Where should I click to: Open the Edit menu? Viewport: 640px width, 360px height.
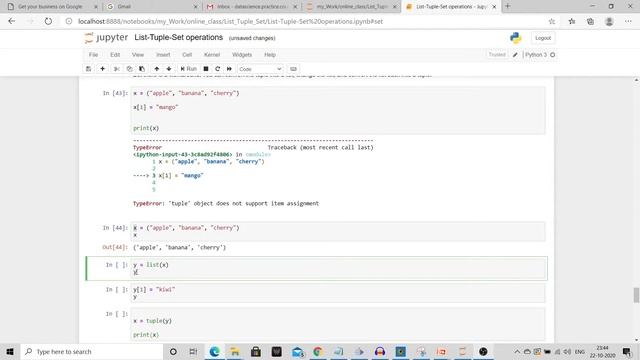115,55
